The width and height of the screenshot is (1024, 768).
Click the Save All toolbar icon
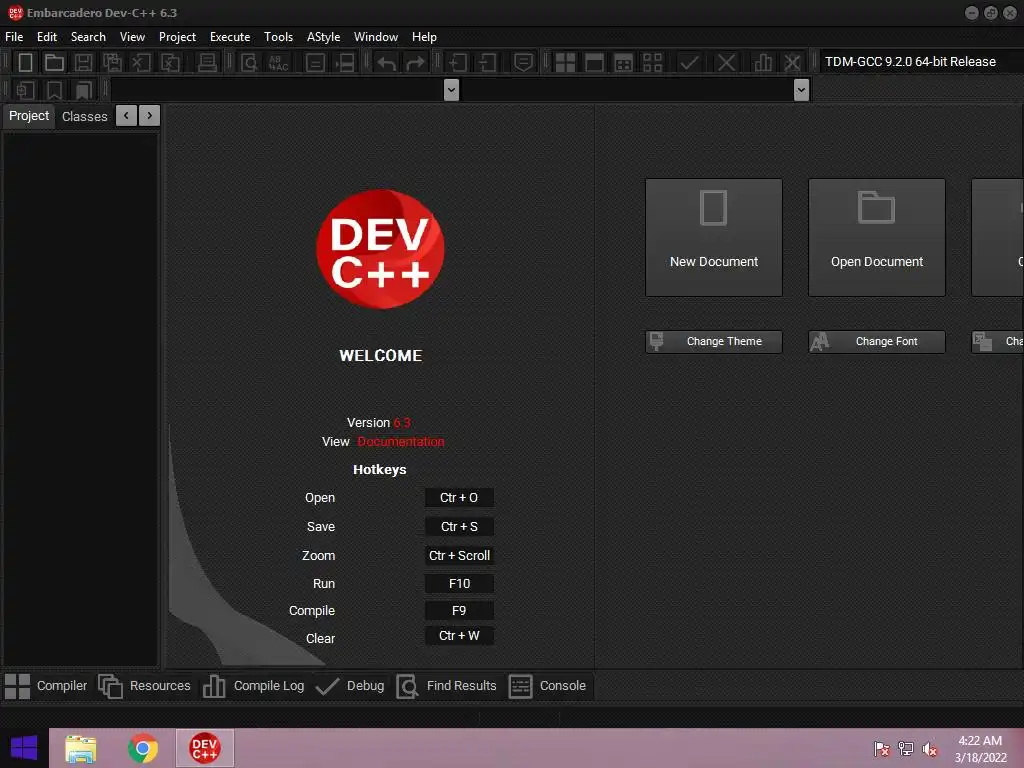pos(112,63)
